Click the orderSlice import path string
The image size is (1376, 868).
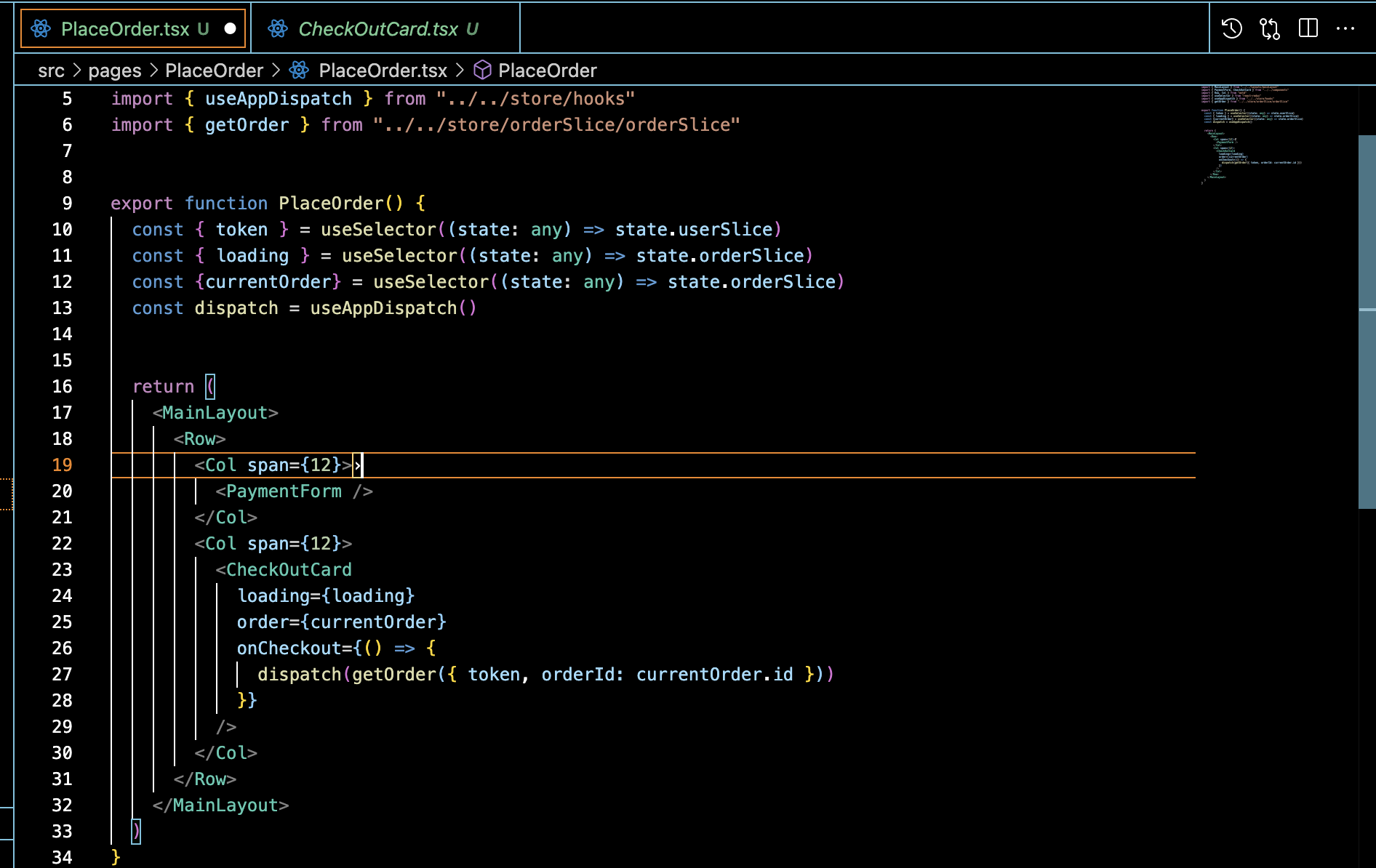coord(556,125)
